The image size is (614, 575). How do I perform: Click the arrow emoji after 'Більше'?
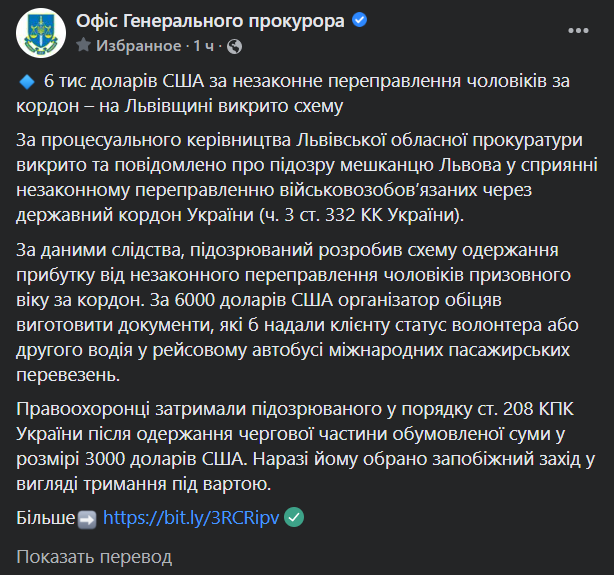(87, 518)
